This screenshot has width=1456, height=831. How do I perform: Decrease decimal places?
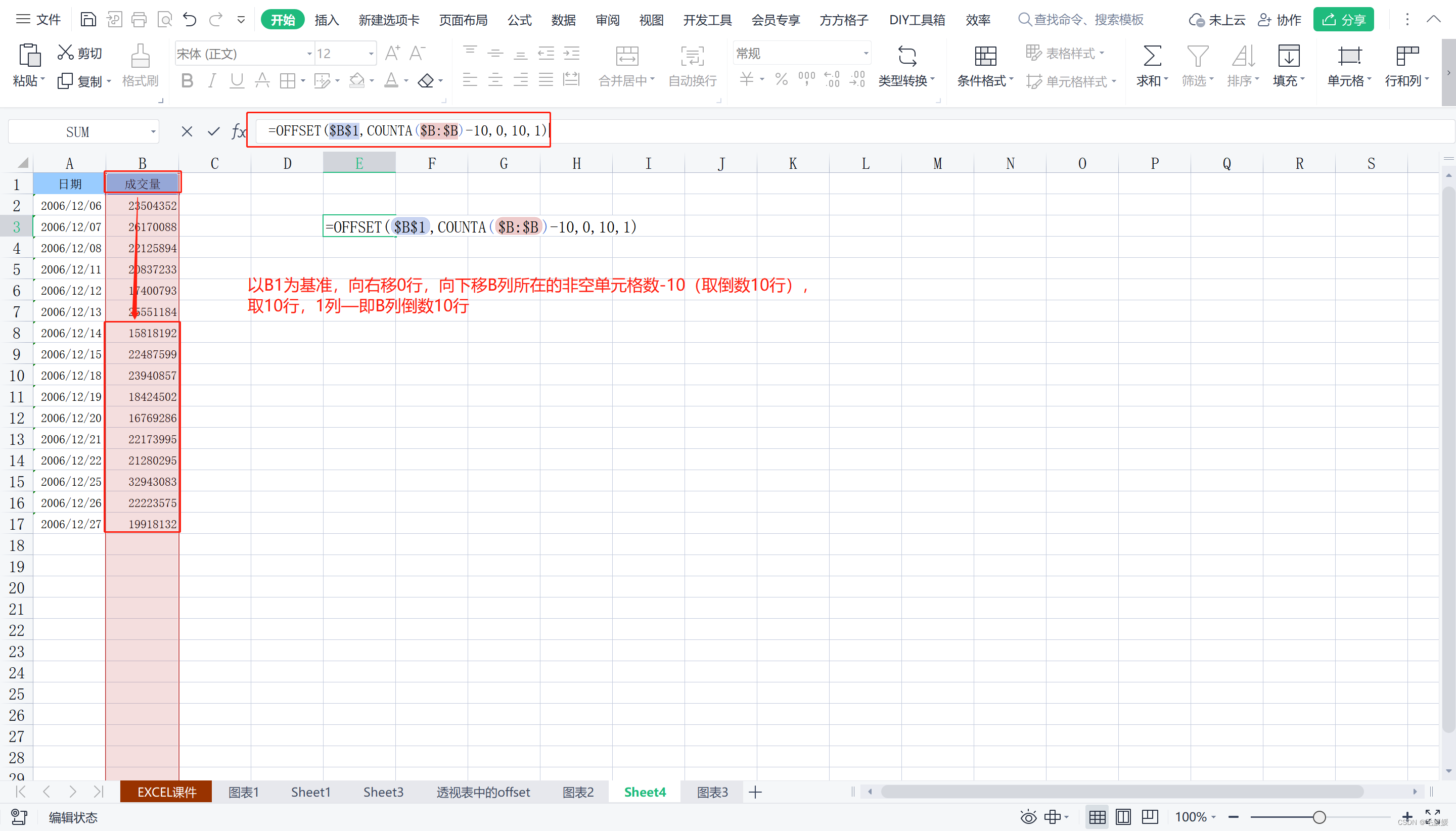click(857, 79)
